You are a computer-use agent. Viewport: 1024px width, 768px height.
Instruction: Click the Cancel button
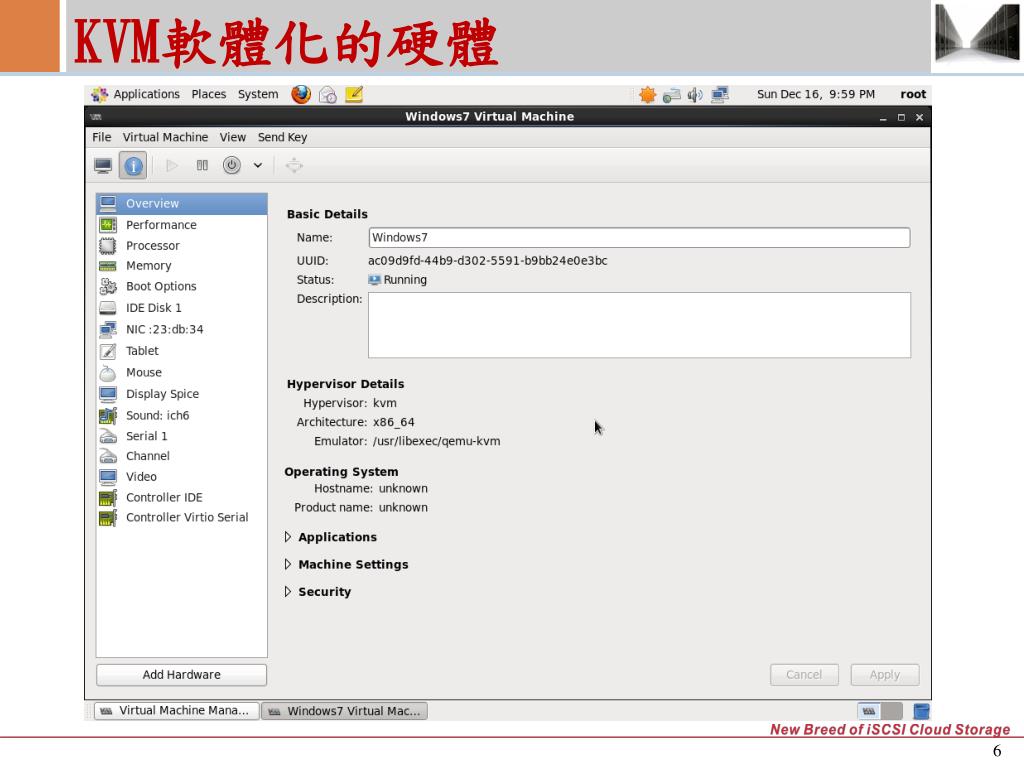(804, 675)
